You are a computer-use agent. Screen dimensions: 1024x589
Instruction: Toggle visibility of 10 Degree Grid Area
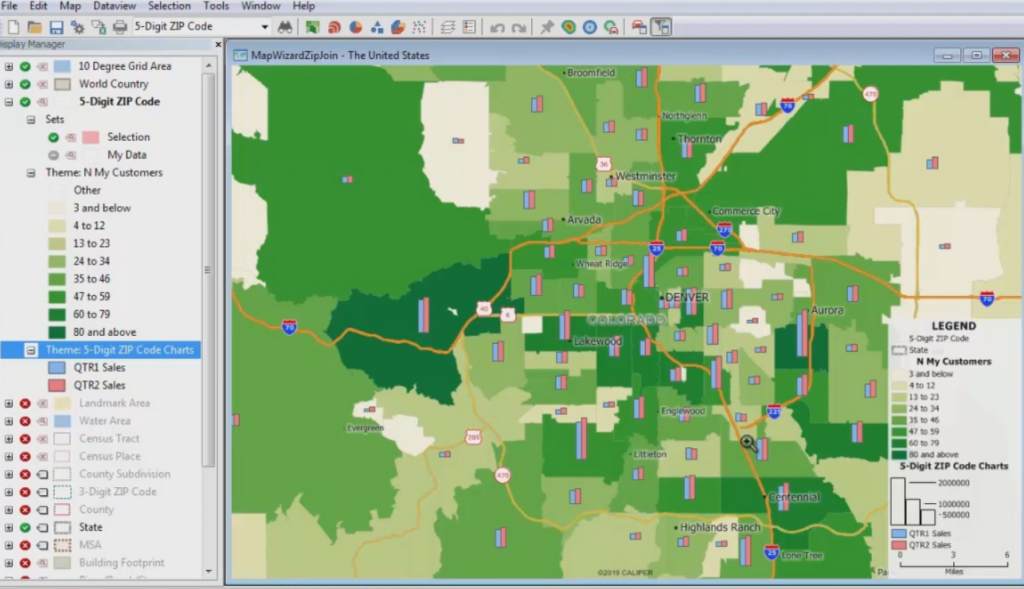click(25, 66)
